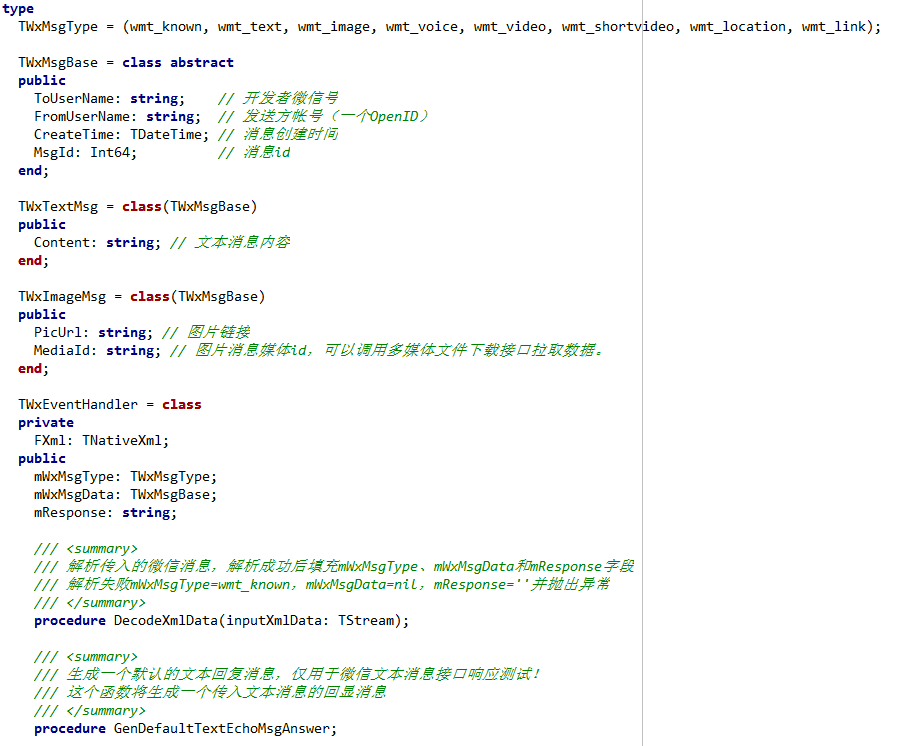Click the 图片链接 comment

pyautogui.click(x=206, y=333)
